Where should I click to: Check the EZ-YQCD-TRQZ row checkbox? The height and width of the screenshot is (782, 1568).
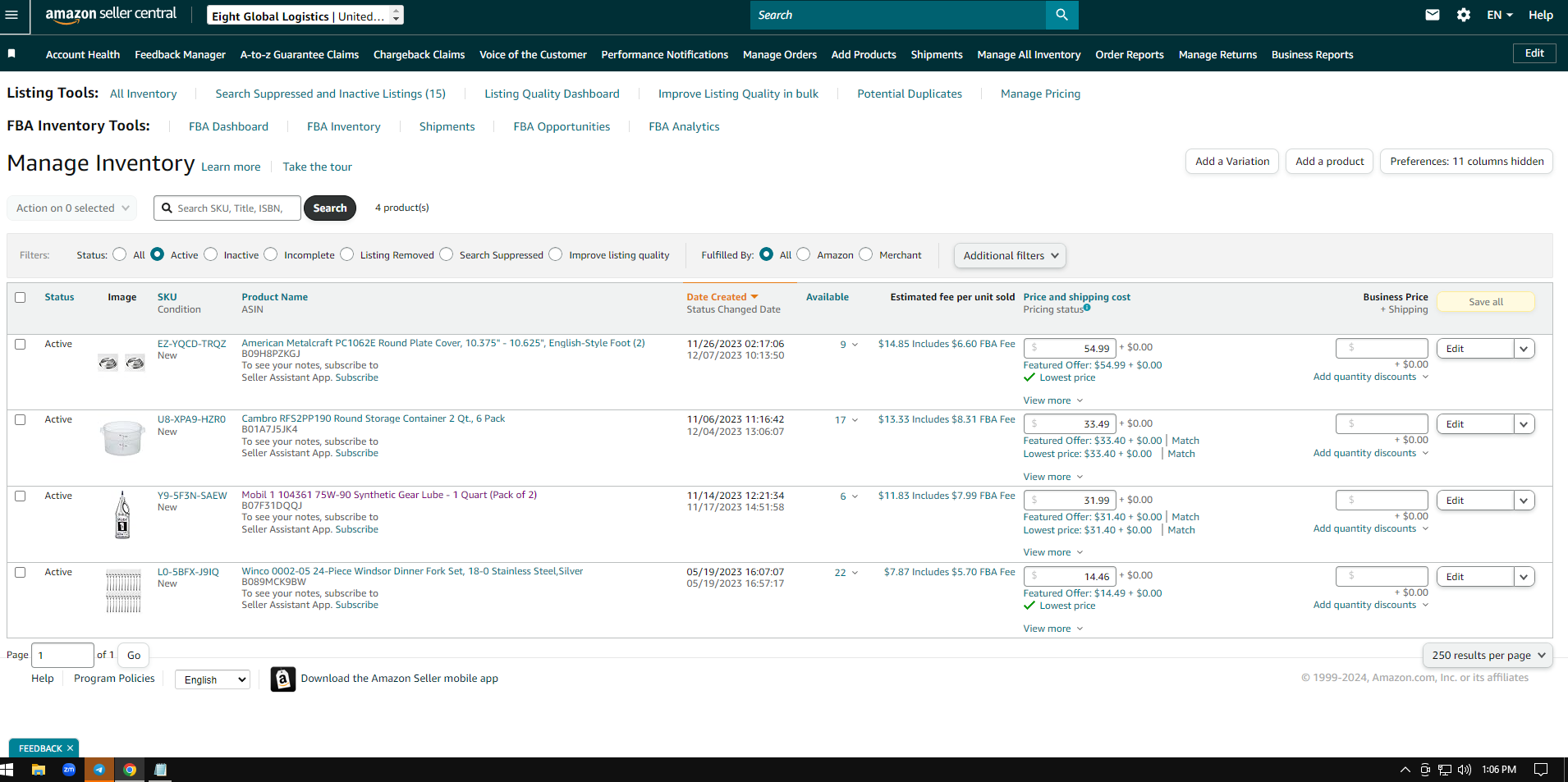pos(21,344)
